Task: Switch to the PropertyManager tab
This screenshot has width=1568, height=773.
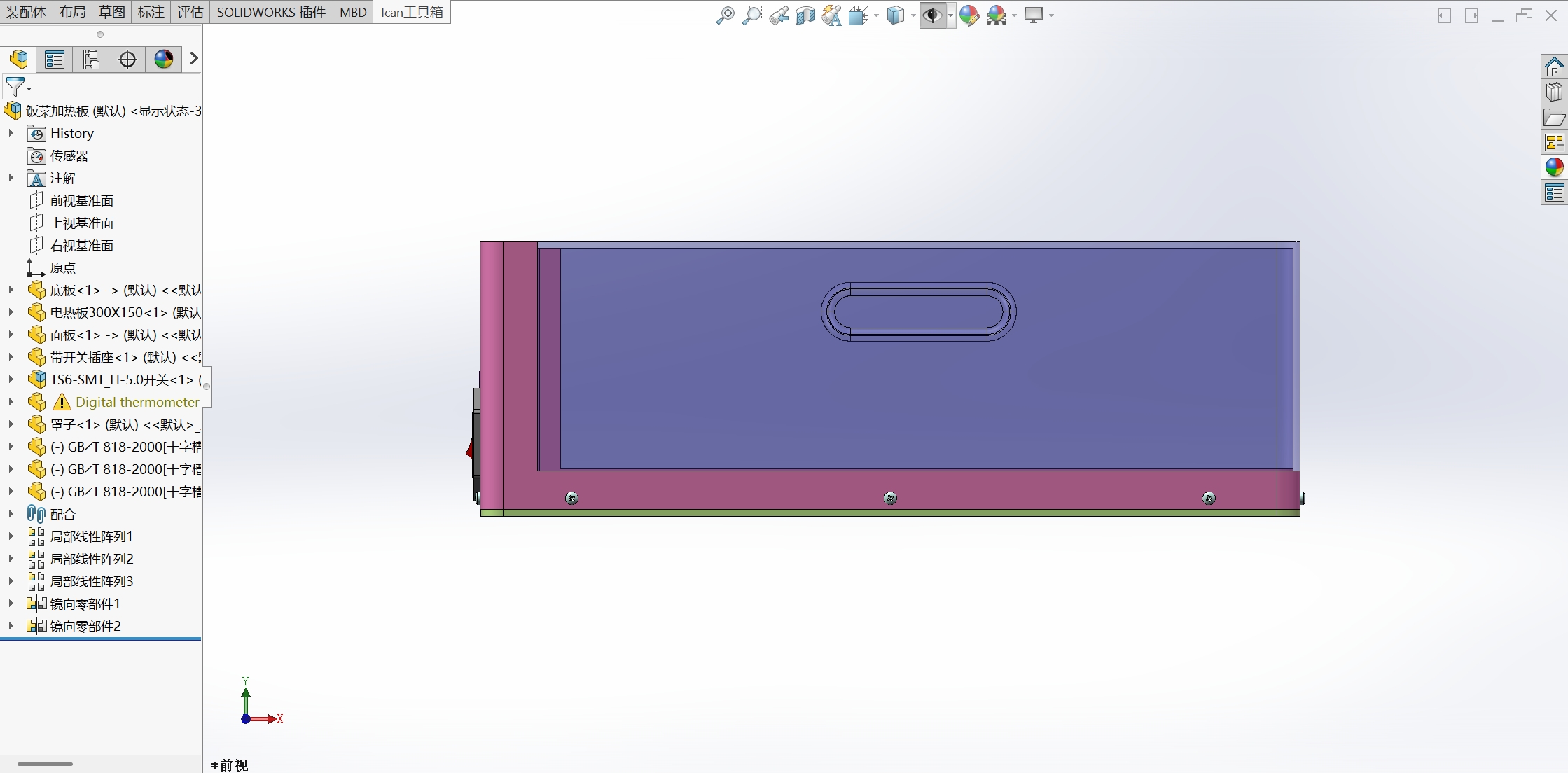Action: click(55, 60)
